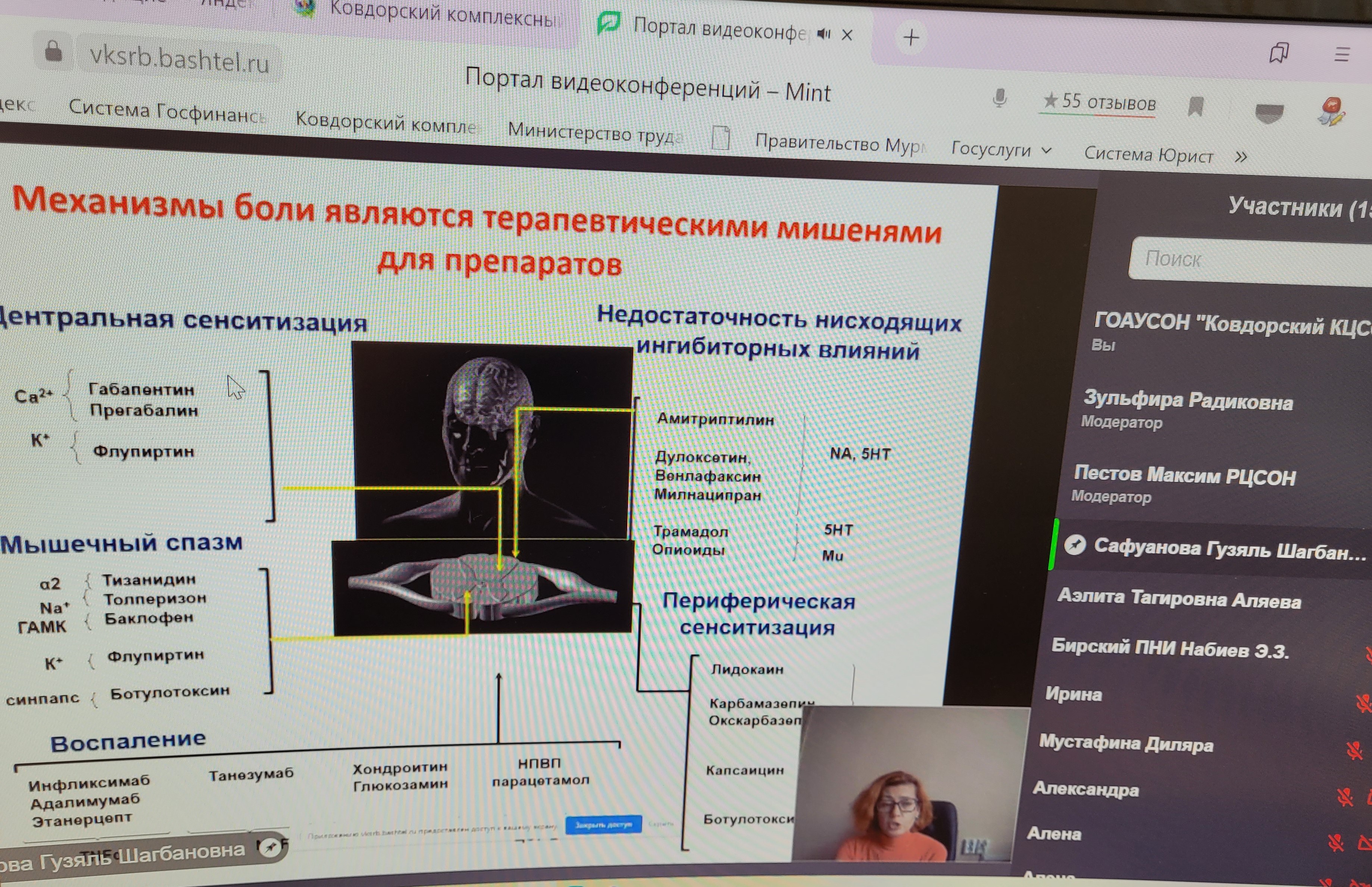Click the blue Закрыть доступ button
The image size is (1372, 887).
pos(604,824)
